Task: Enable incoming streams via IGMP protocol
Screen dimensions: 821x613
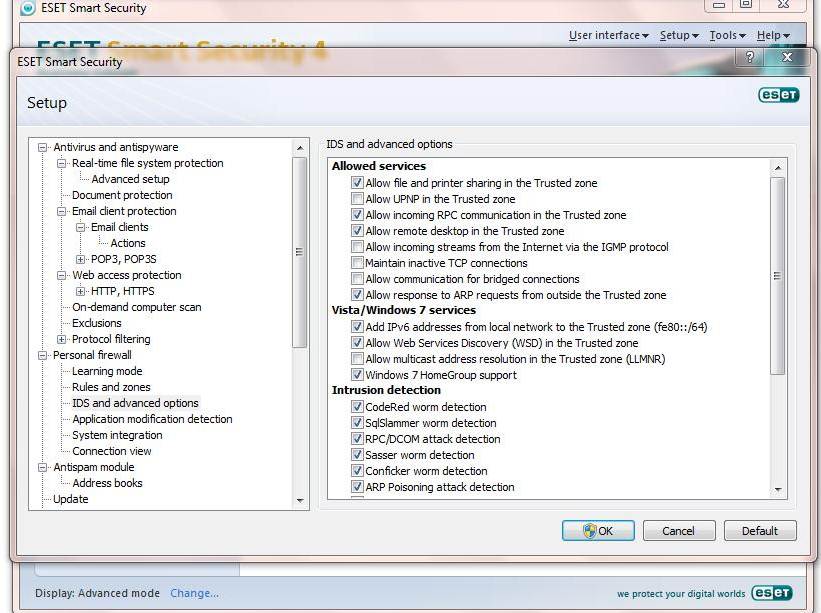Action: (357, 247)
